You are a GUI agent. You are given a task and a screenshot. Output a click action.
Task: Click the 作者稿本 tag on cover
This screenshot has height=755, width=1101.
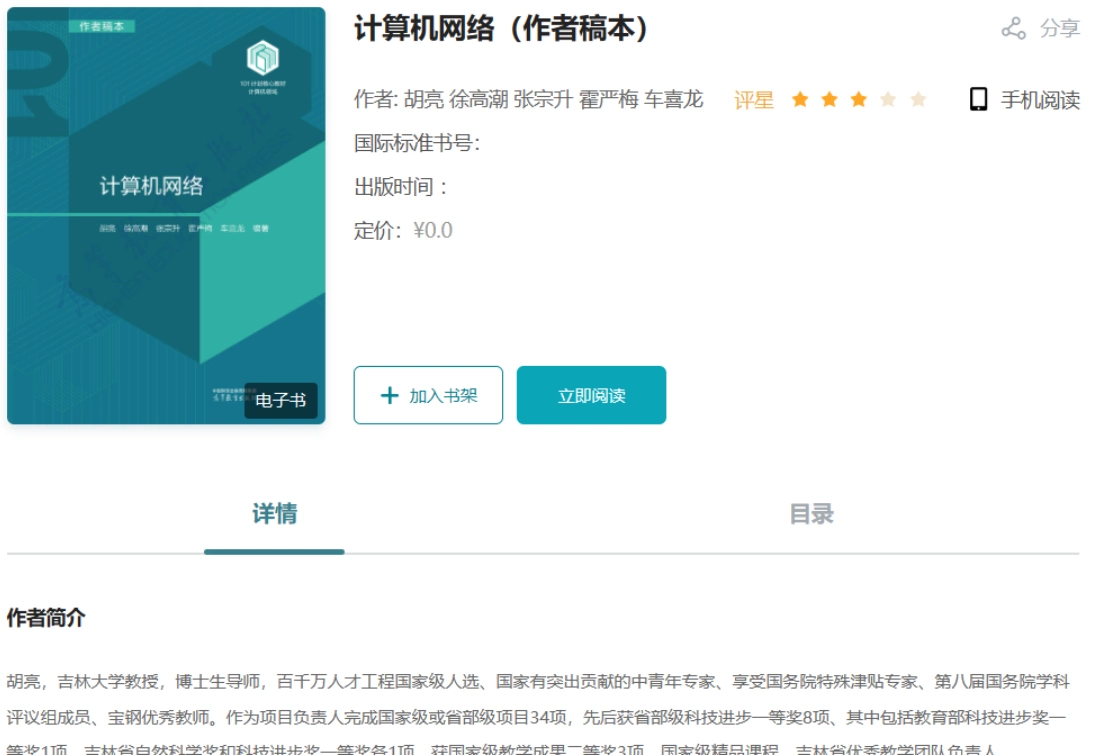[102, 26]
